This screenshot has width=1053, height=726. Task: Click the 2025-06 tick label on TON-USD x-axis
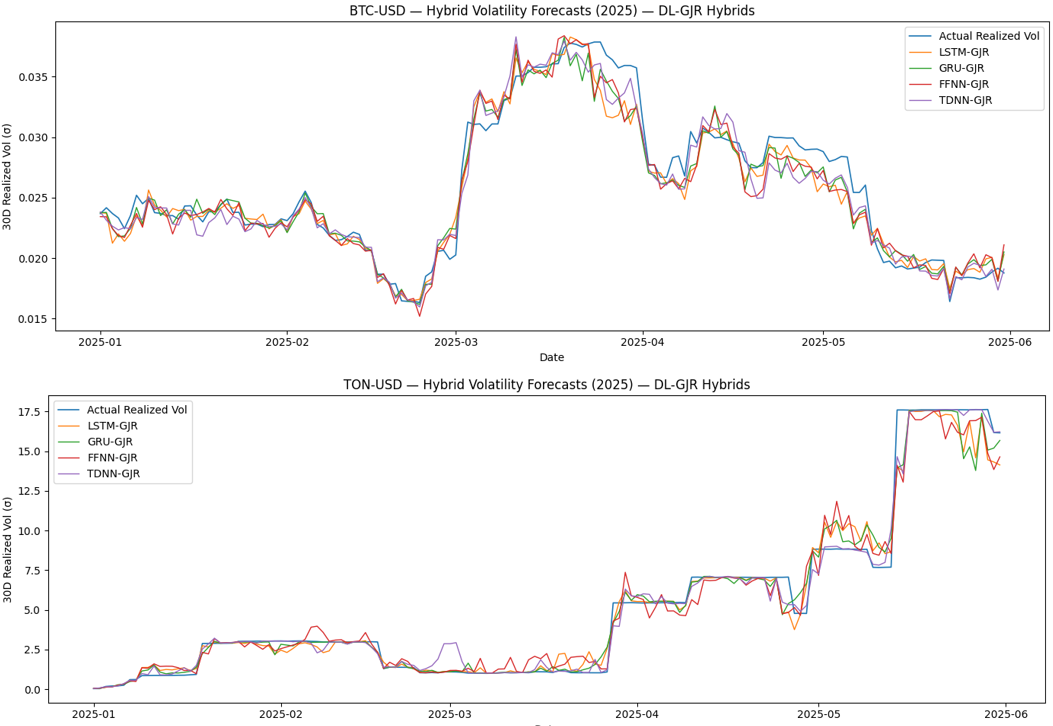[x=1004, y=715]
